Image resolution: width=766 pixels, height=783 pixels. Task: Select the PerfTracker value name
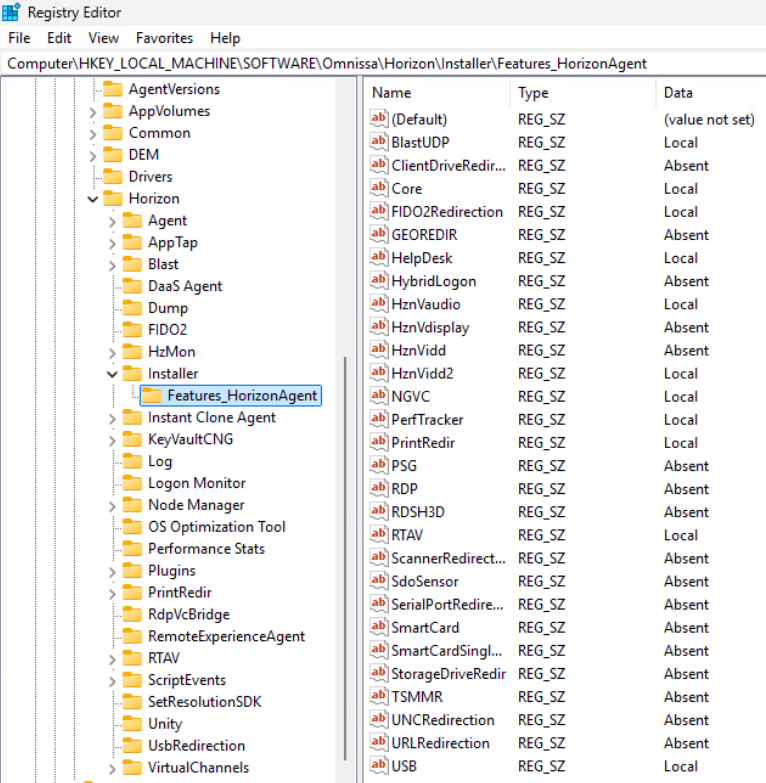[x=427, y=419]
